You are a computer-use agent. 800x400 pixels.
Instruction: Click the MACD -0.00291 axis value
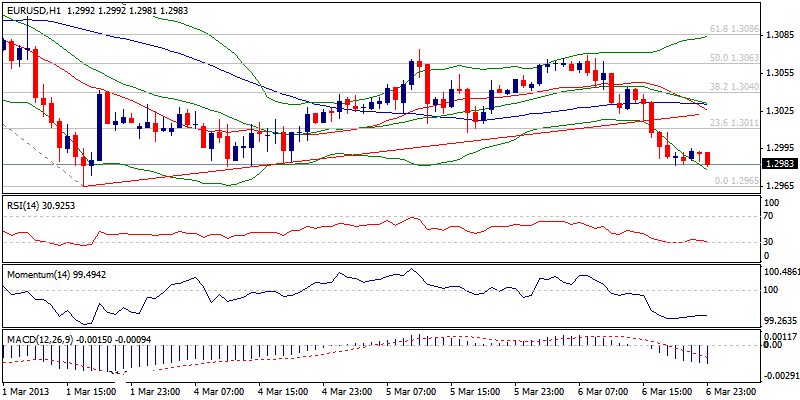click(780, 374)
